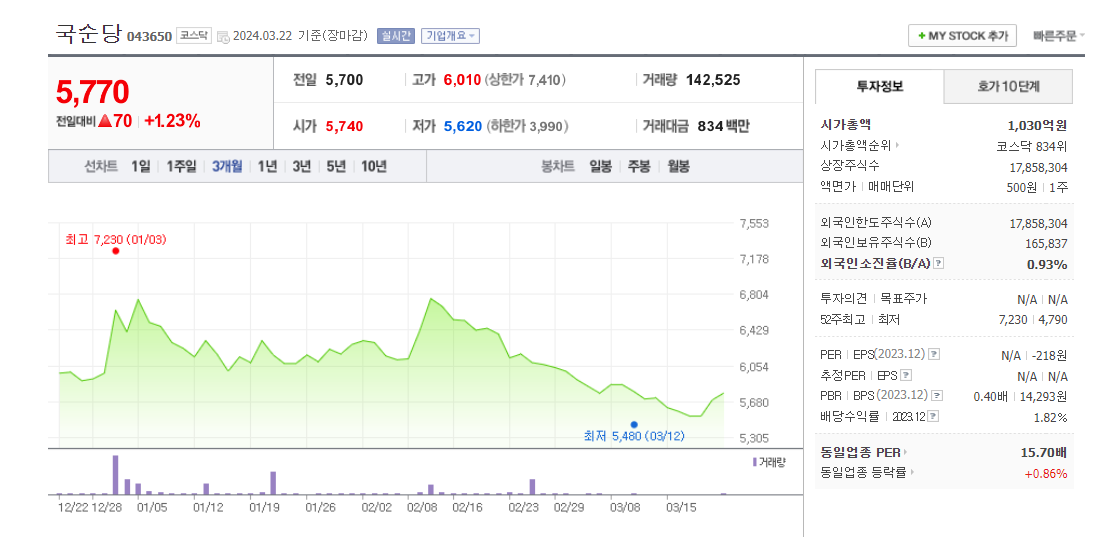The width and height of the screenshot is (1116, 537).
Task: Click the 거래량 value 142,525
Action: coord(713,80)
